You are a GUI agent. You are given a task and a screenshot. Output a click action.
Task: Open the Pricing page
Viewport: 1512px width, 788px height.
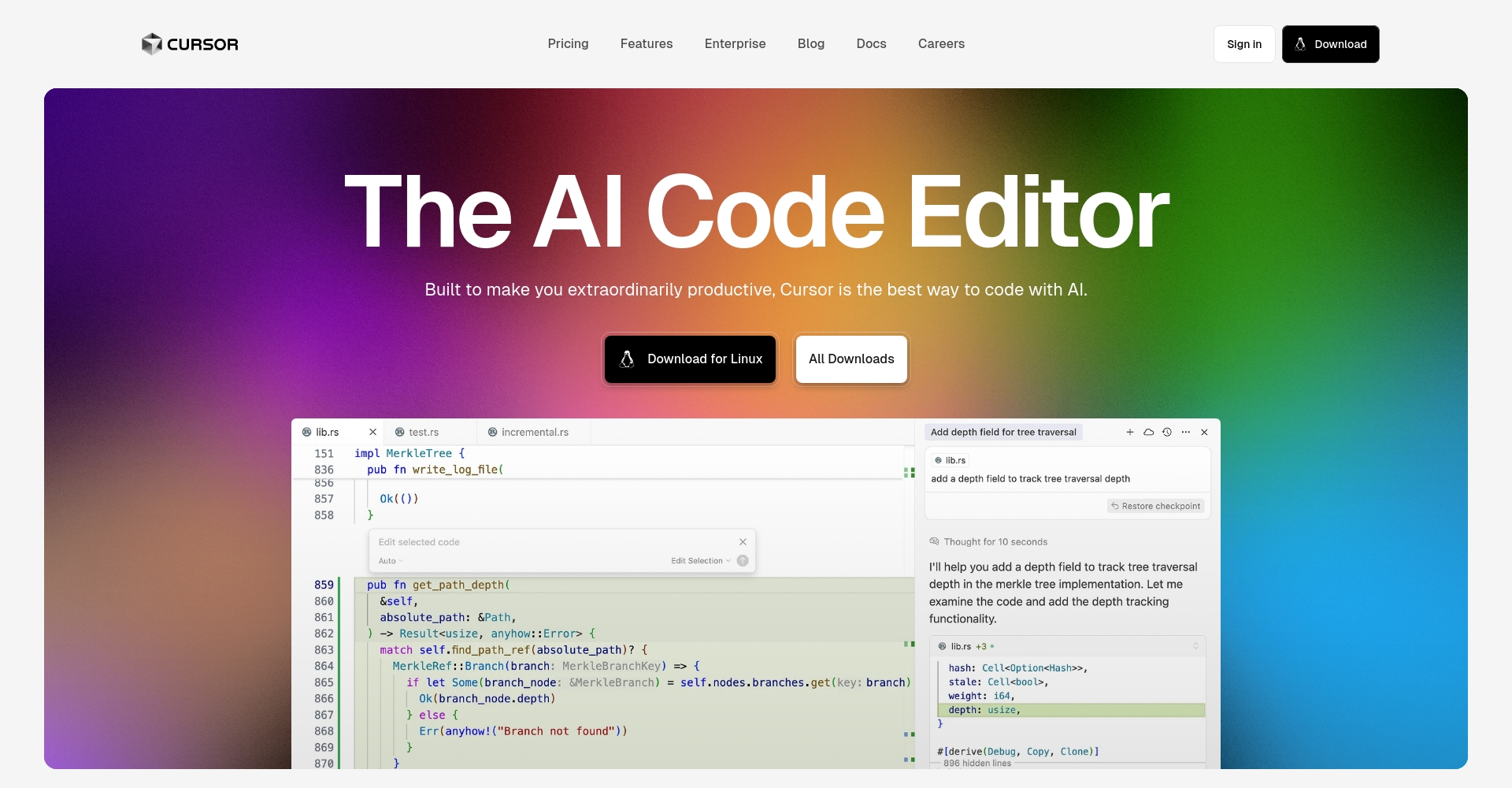click(568, 44)
